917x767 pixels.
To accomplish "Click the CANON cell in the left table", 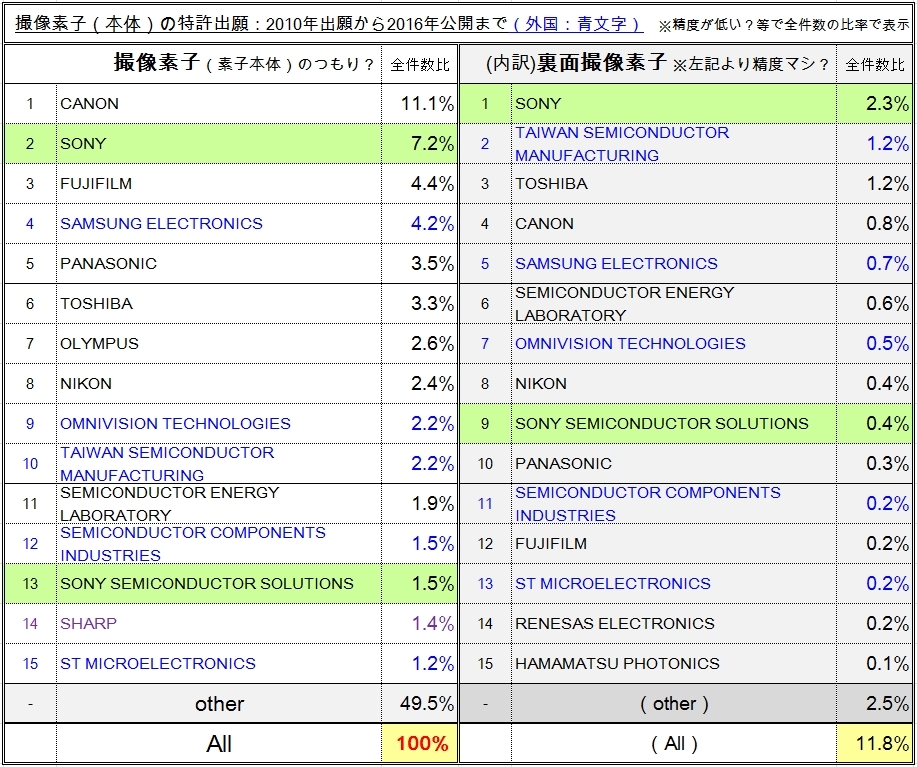I will coord(90,104).
